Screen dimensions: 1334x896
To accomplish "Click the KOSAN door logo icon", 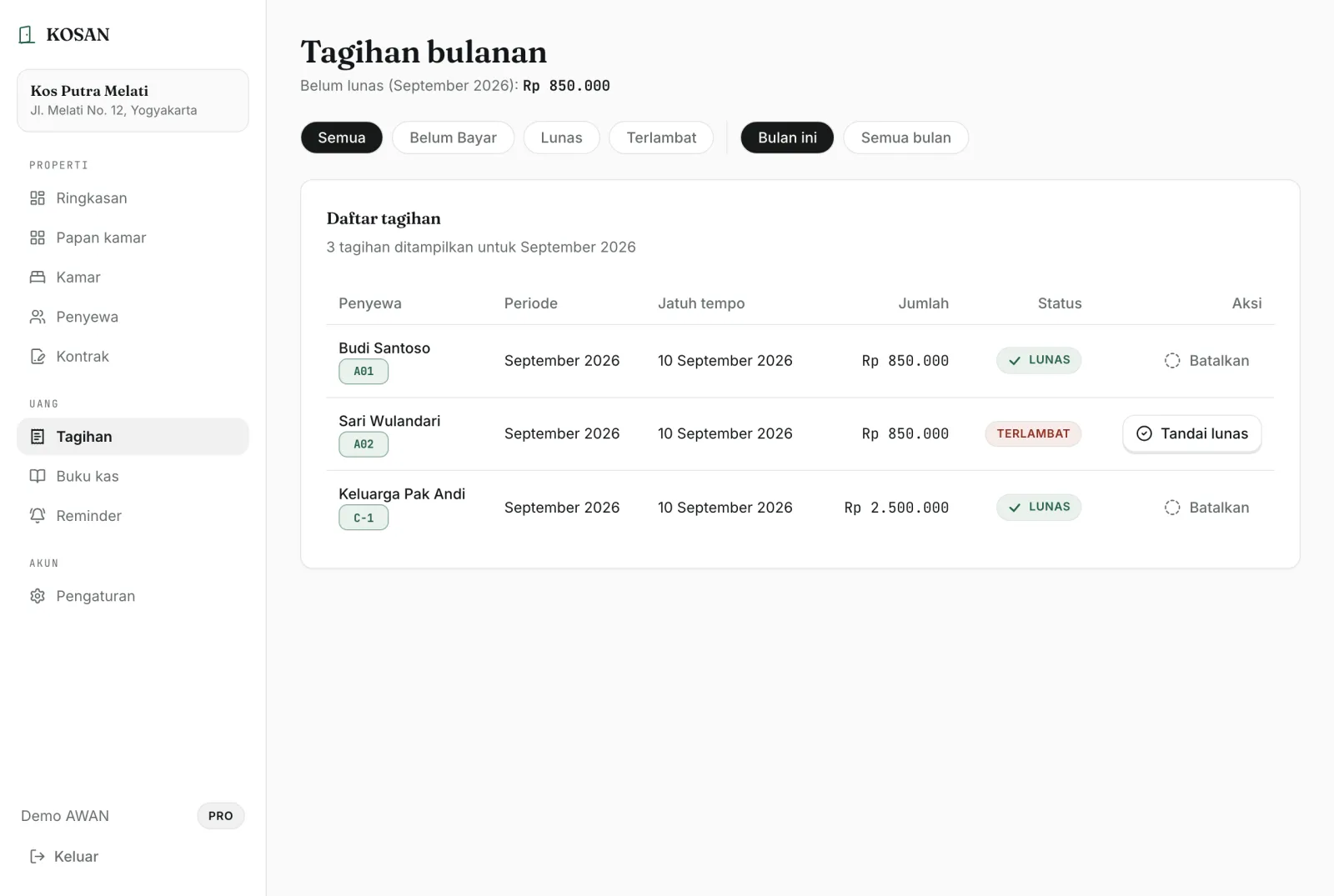I will click(27, 34).
